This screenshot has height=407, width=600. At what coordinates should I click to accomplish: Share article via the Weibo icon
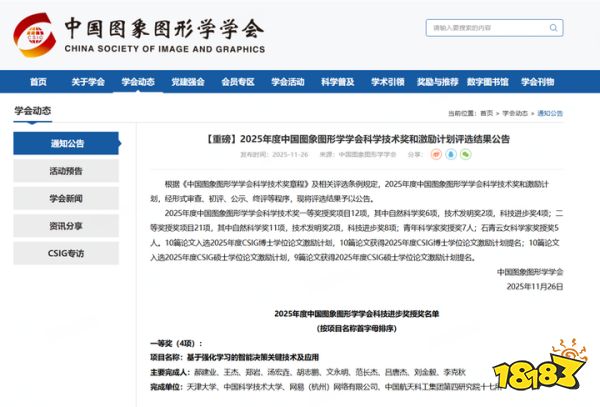click(x=434, y=155)
